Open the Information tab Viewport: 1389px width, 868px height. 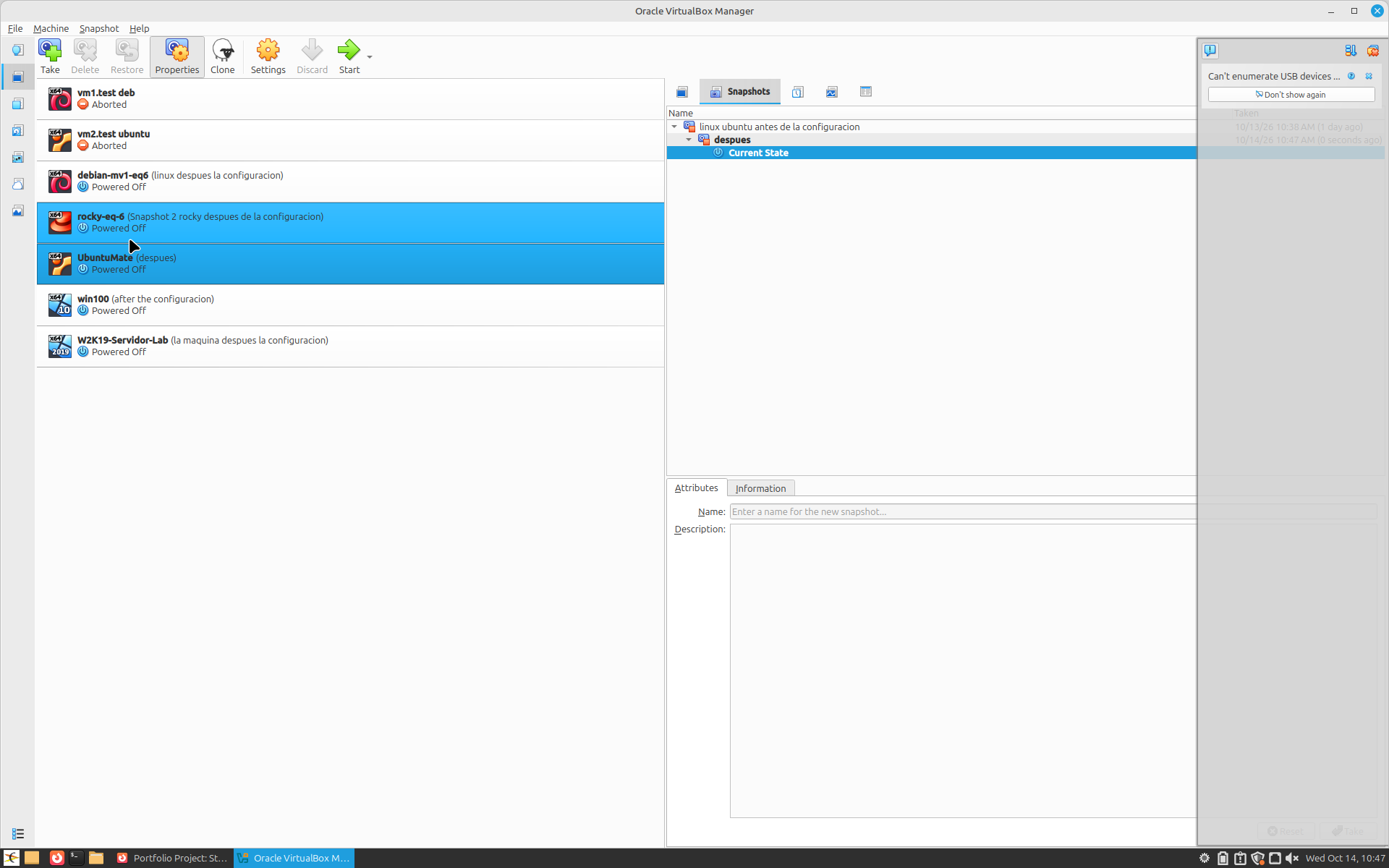click(x=760, y=488)
